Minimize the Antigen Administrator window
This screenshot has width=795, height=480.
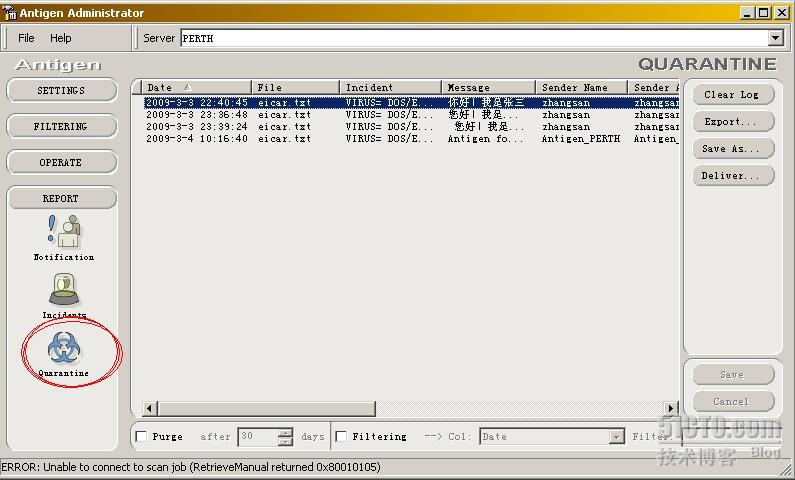746,13
